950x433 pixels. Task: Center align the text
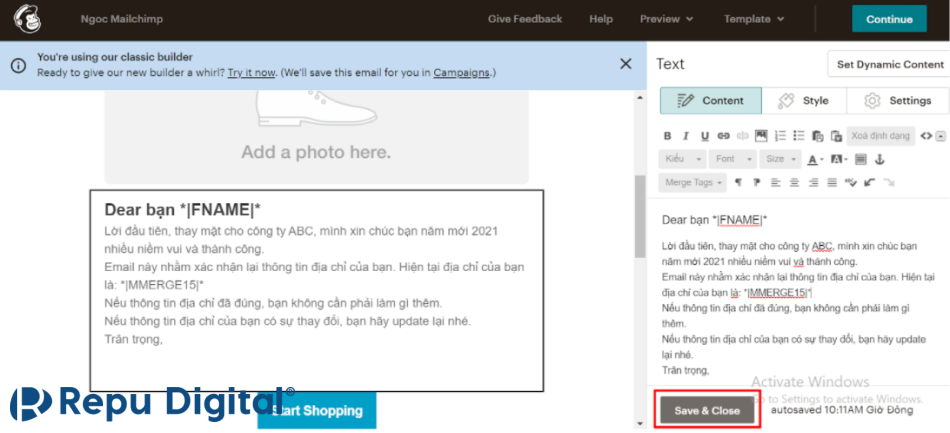pos(793,183)
